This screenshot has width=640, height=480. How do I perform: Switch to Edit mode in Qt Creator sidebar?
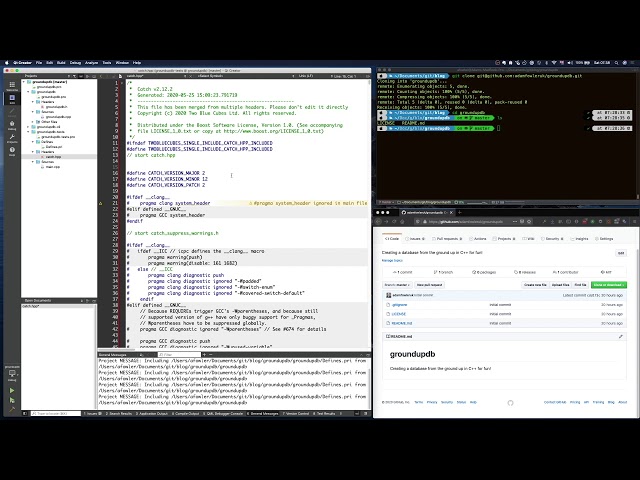(x=12, y=99)
